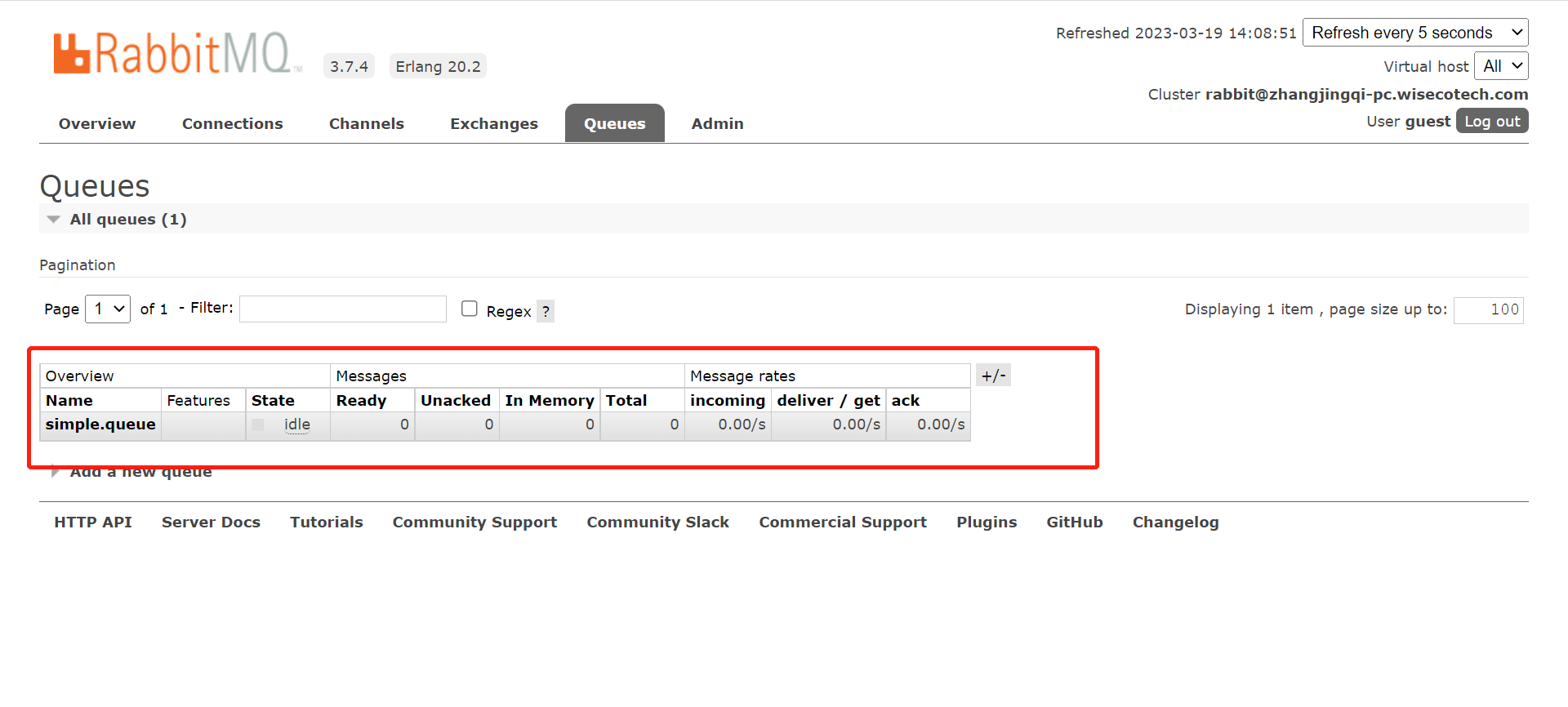Screen dimensions: 1568x707
Task: Open the Commercial Support link
Action: click(843, 522)
